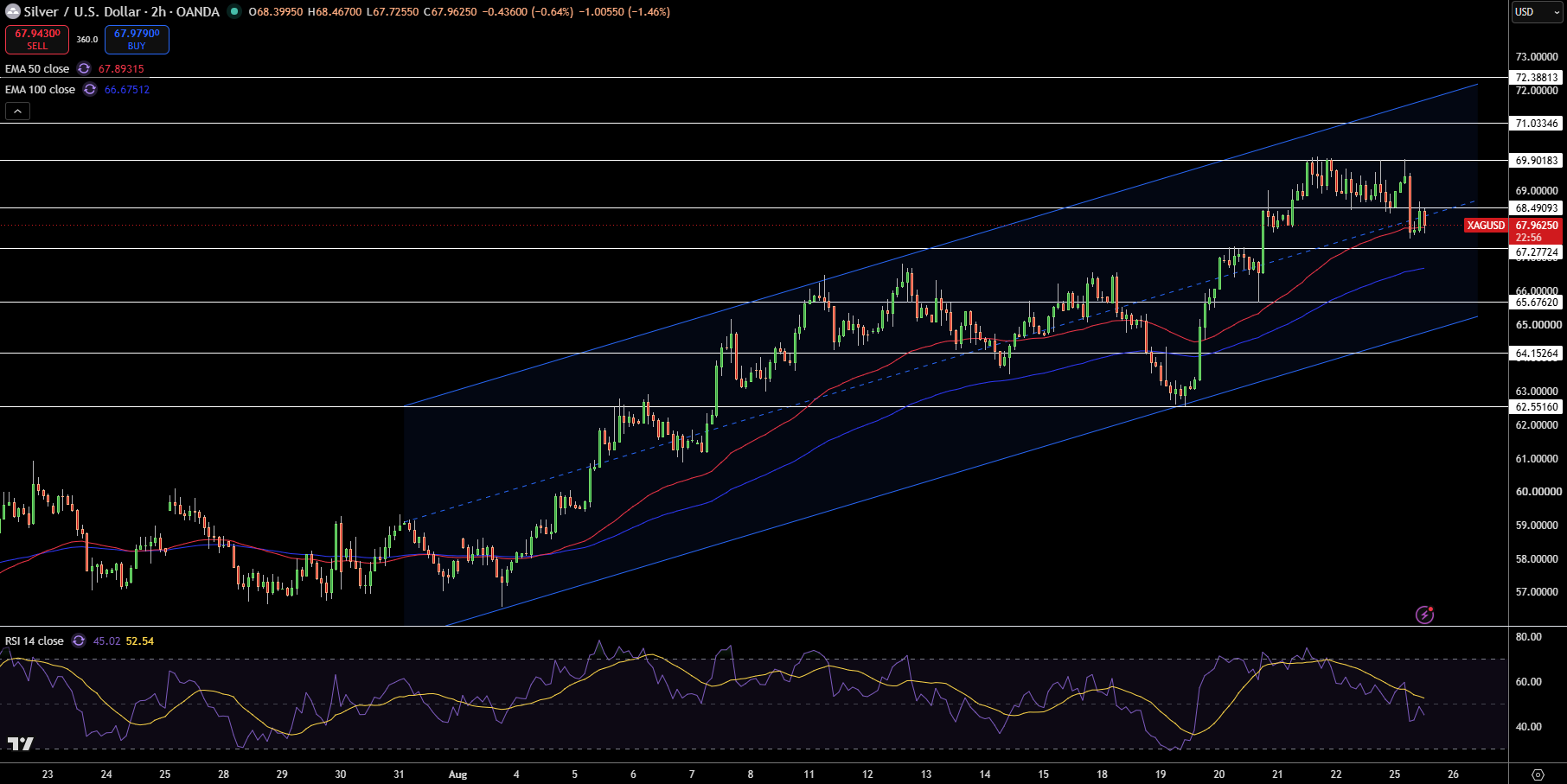Click the 67.27724 price level label
Screen dimensions: 1567x784
tap(1537, 252)
